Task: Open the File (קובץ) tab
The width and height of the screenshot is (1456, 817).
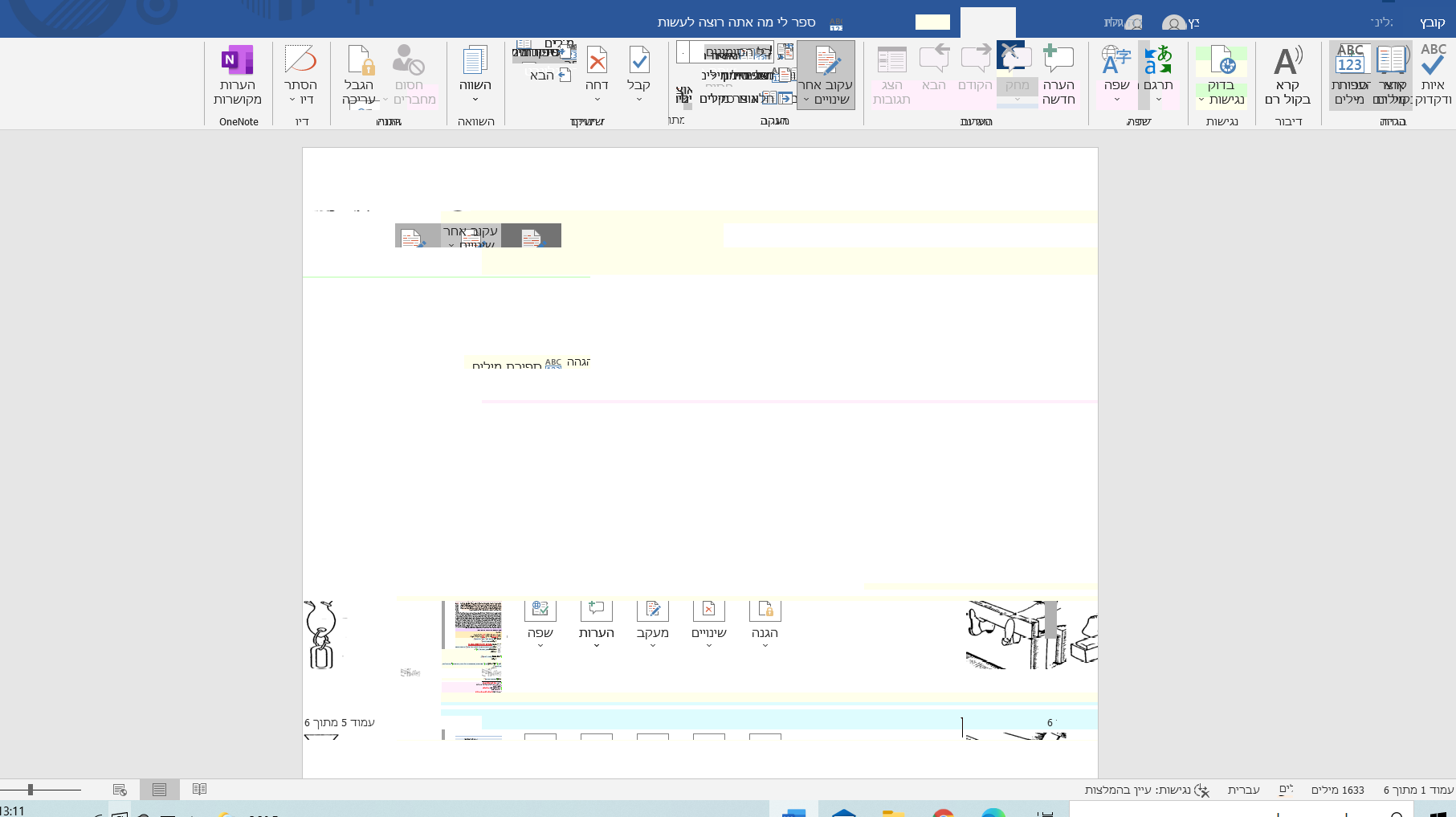Action: click(x=1432, y=22)
